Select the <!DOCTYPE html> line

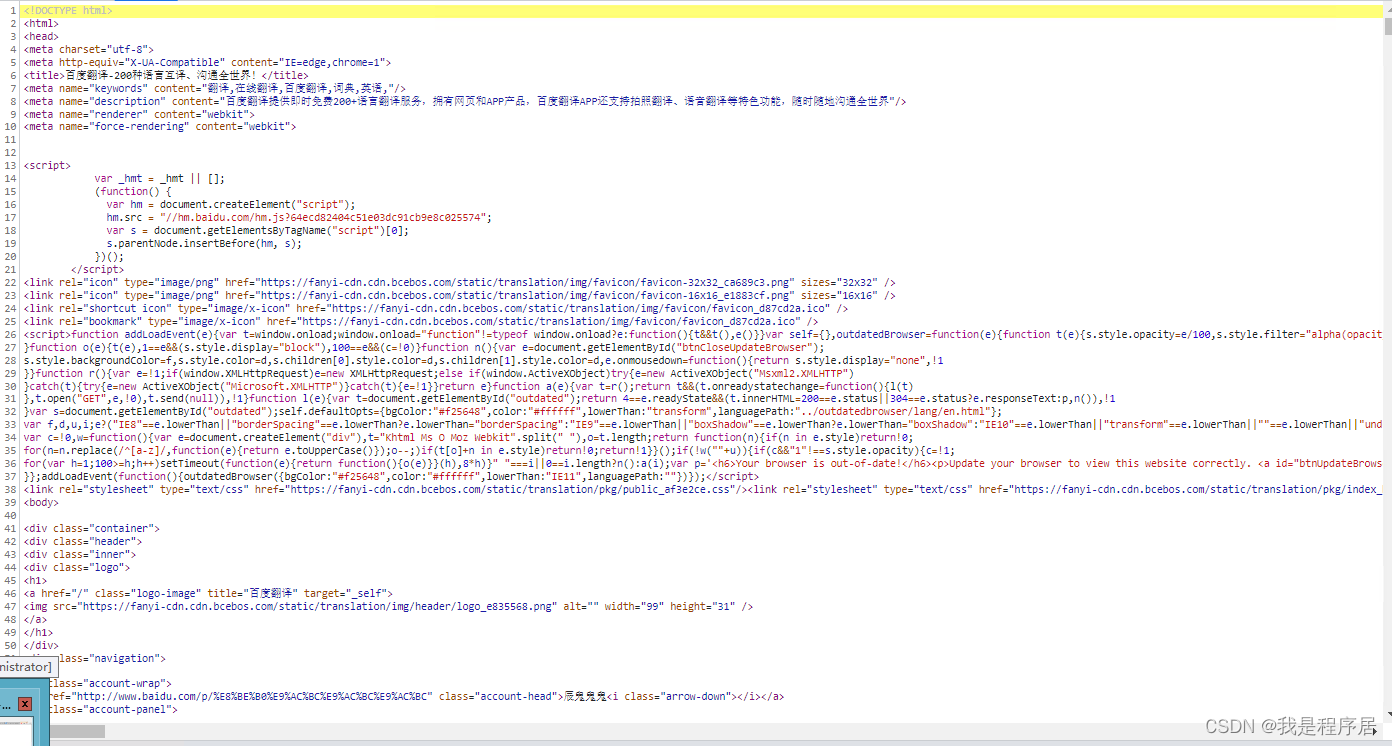[x=68, y=10]
